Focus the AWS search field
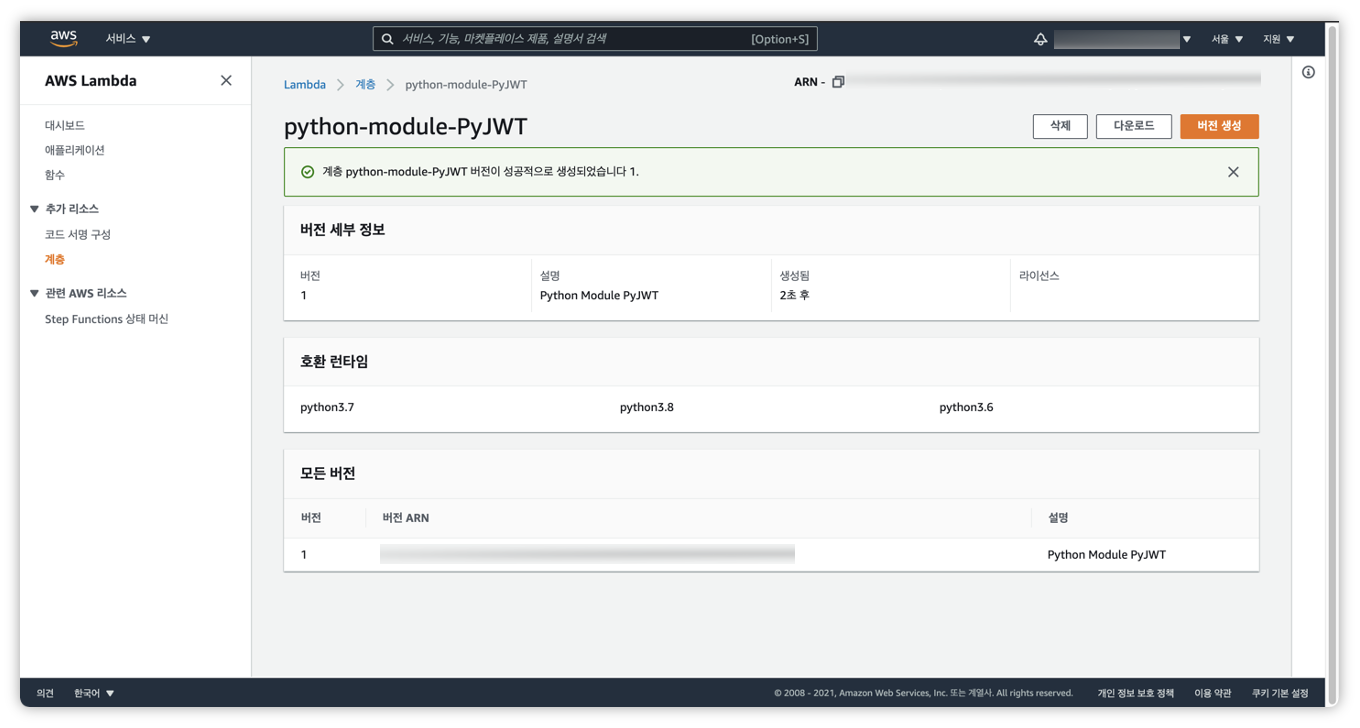The image size is (1360, 728). (x=595, y=39)
